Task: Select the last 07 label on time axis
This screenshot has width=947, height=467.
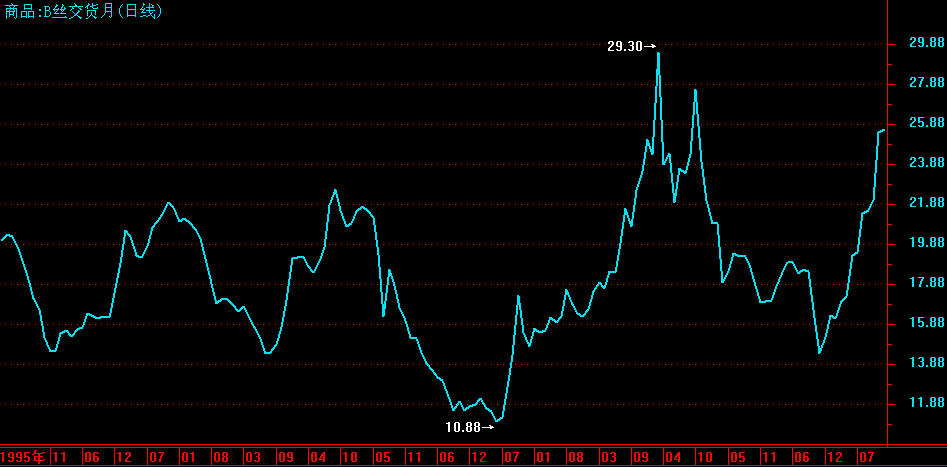Action: click(x=868, y=457)
